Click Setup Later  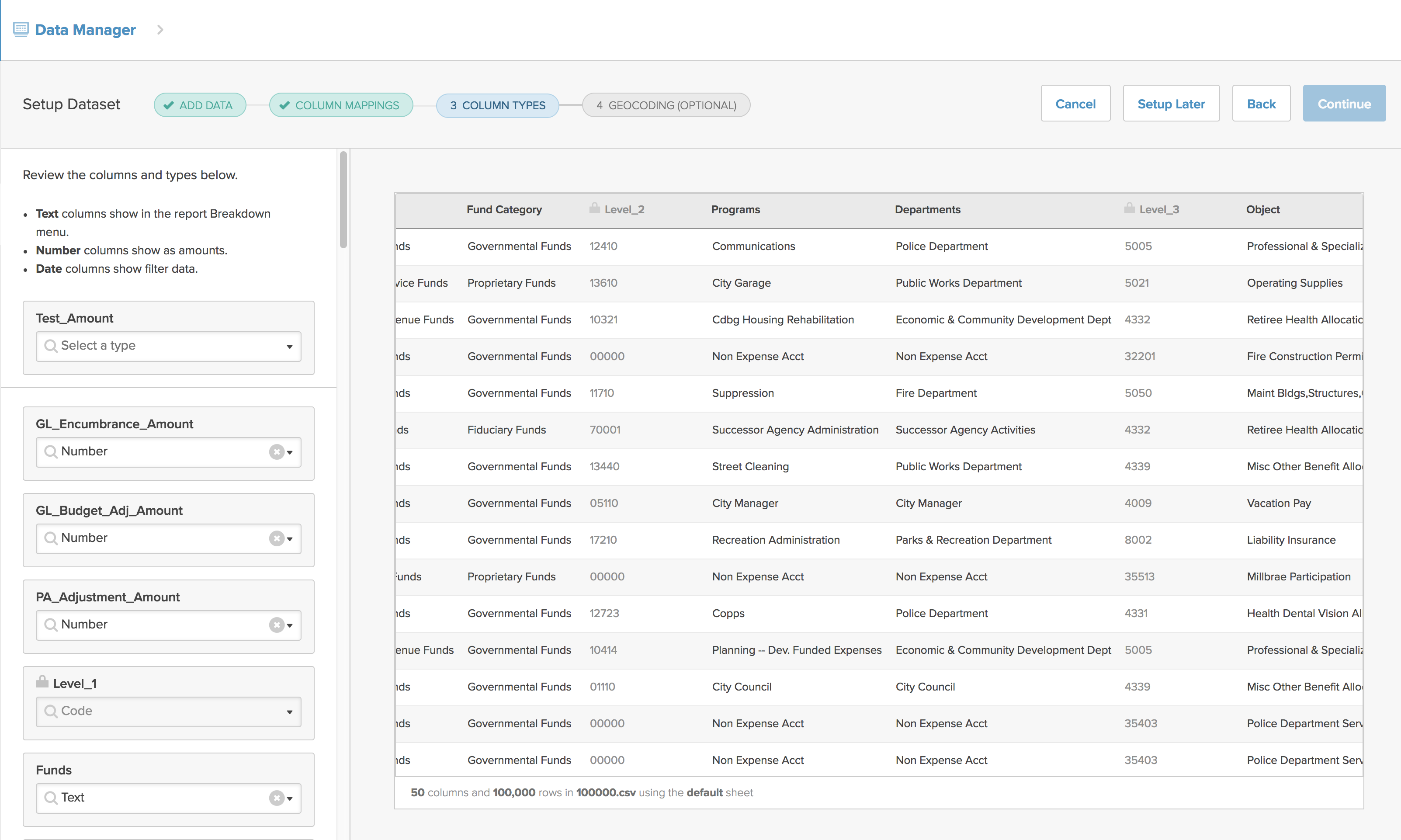tap(1171, 104)
